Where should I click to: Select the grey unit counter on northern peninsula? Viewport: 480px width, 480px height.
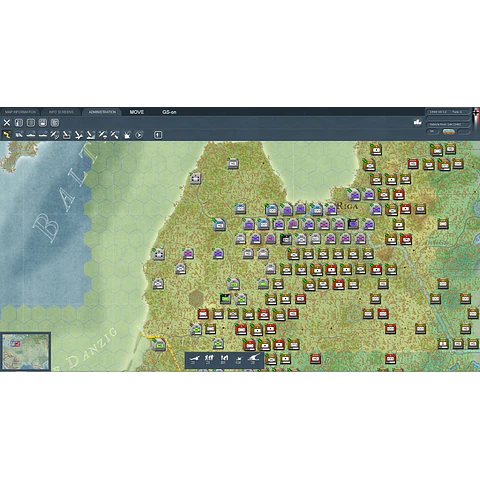coord(233,164)
